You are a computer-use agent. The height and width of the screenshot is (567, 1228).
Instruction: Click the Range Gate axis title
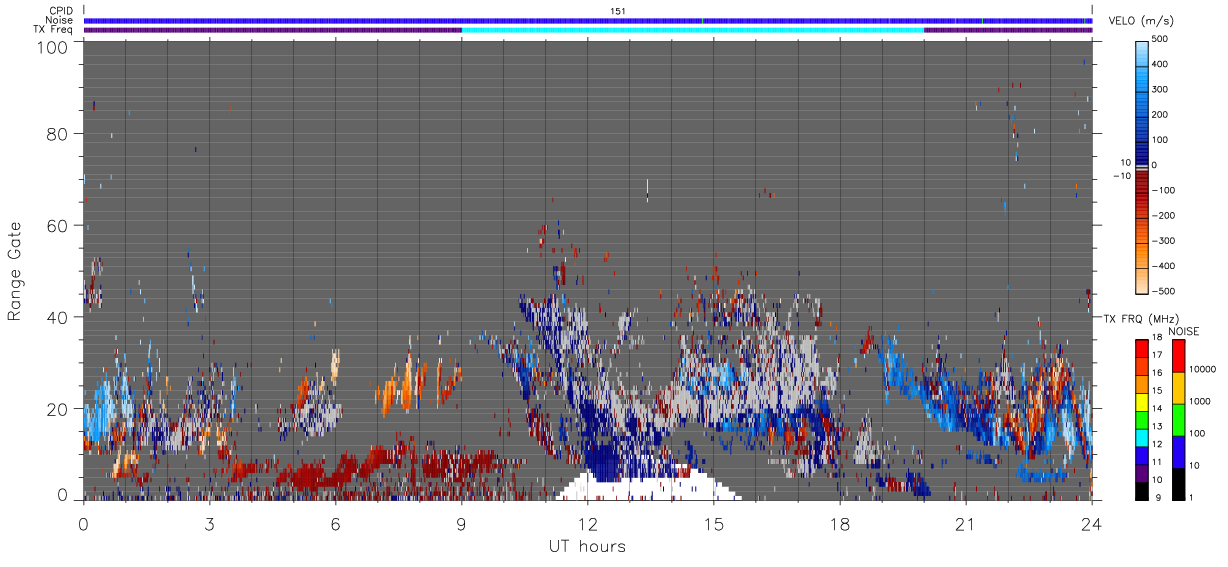pos(15,273)
